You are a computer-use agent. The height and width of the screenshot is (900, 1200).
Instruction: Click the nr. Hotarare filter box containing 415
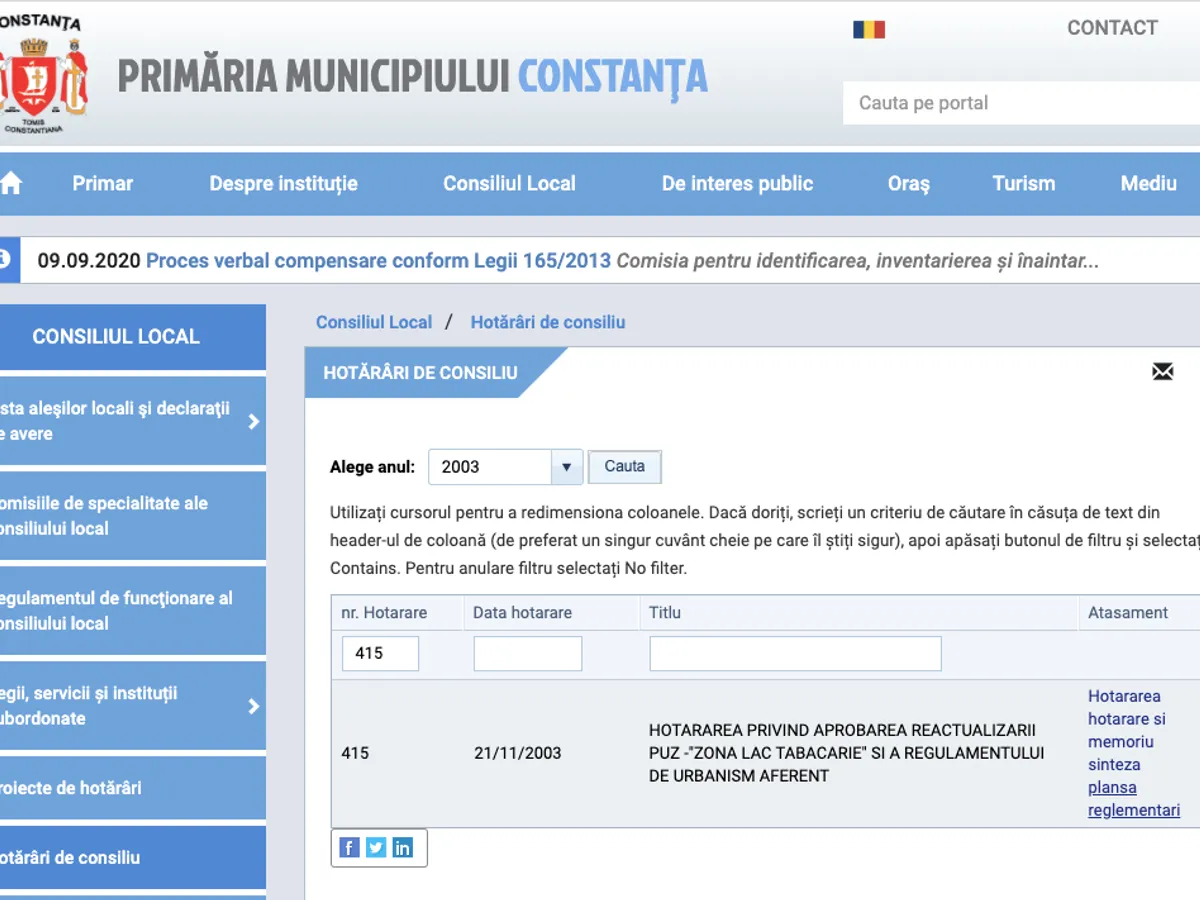pos(380,653)
